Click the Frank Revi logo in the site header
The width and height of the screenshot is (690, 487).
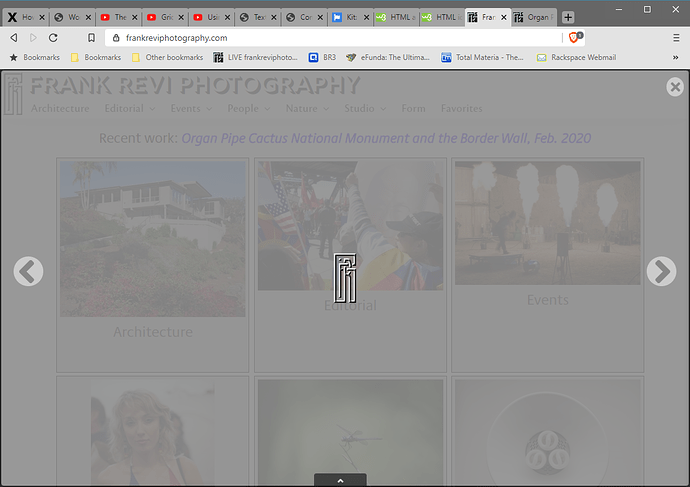[13, 94]
